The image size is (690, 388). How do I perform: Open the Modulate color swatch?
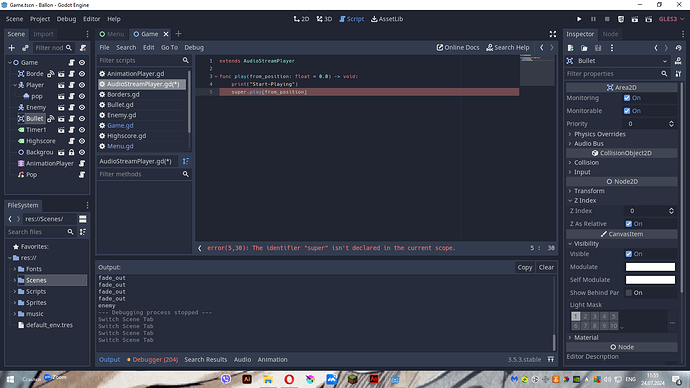(650, 267)
